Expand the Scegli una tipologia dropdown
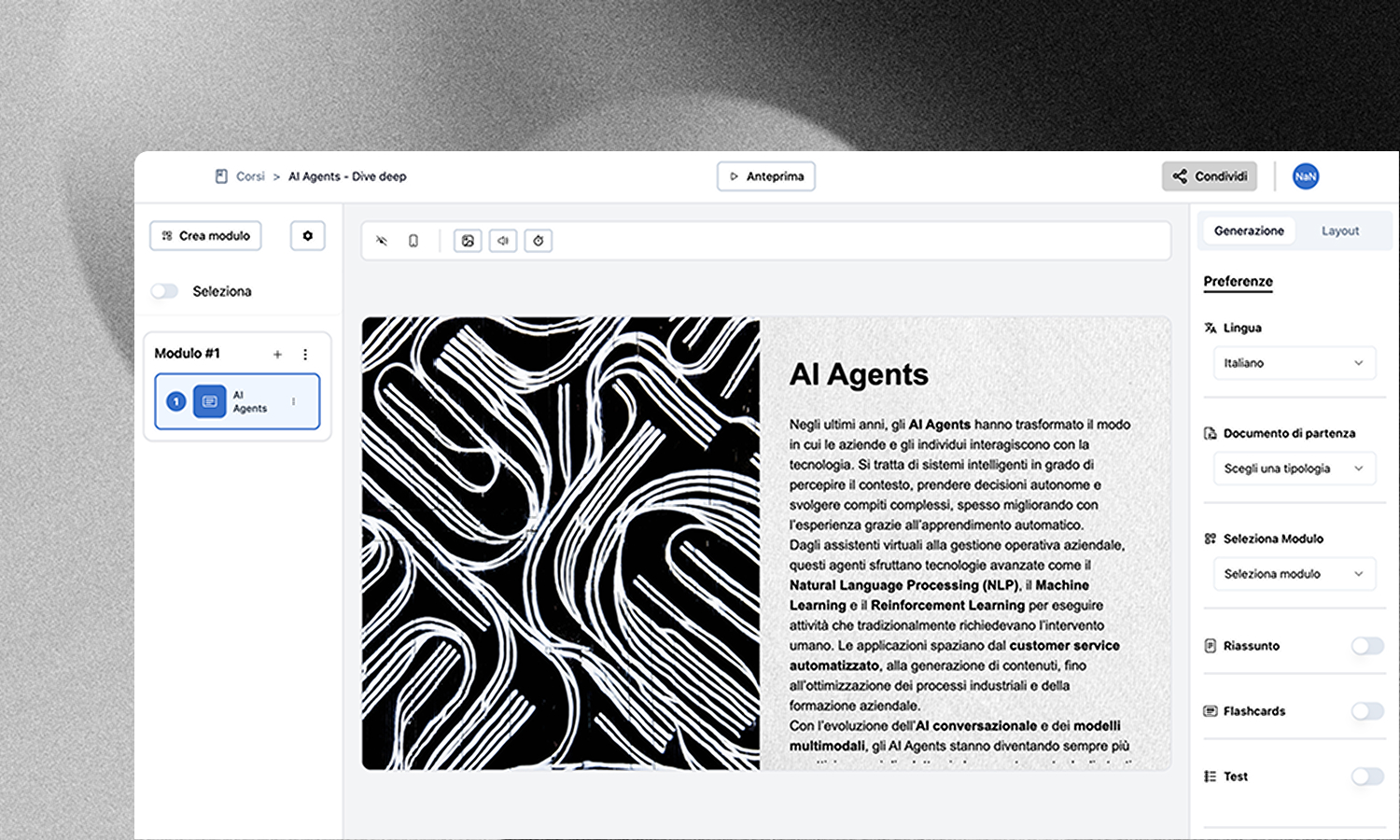The width and height of the screenshot is (1400, 840). coord(1294,469)
